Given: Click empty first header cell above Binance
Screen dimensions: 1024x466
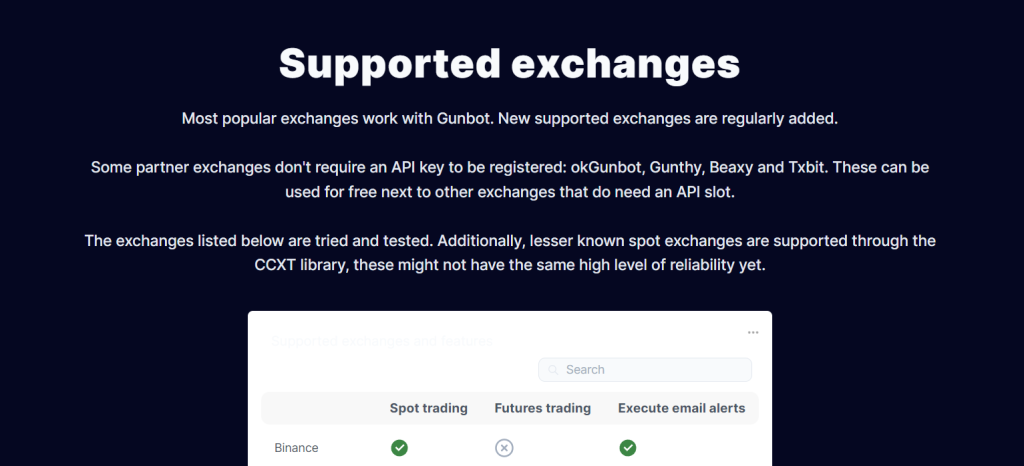Looking at the screenshot, I should point(320,409).
